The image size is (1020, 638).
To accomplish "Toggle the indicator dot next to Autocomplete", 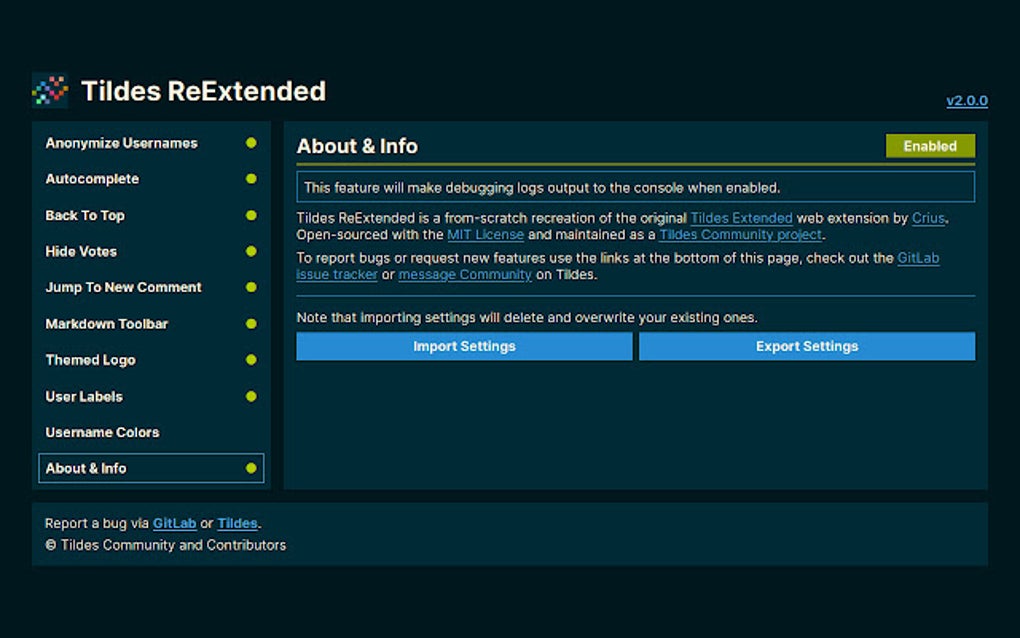I will (x=249, y=178).
